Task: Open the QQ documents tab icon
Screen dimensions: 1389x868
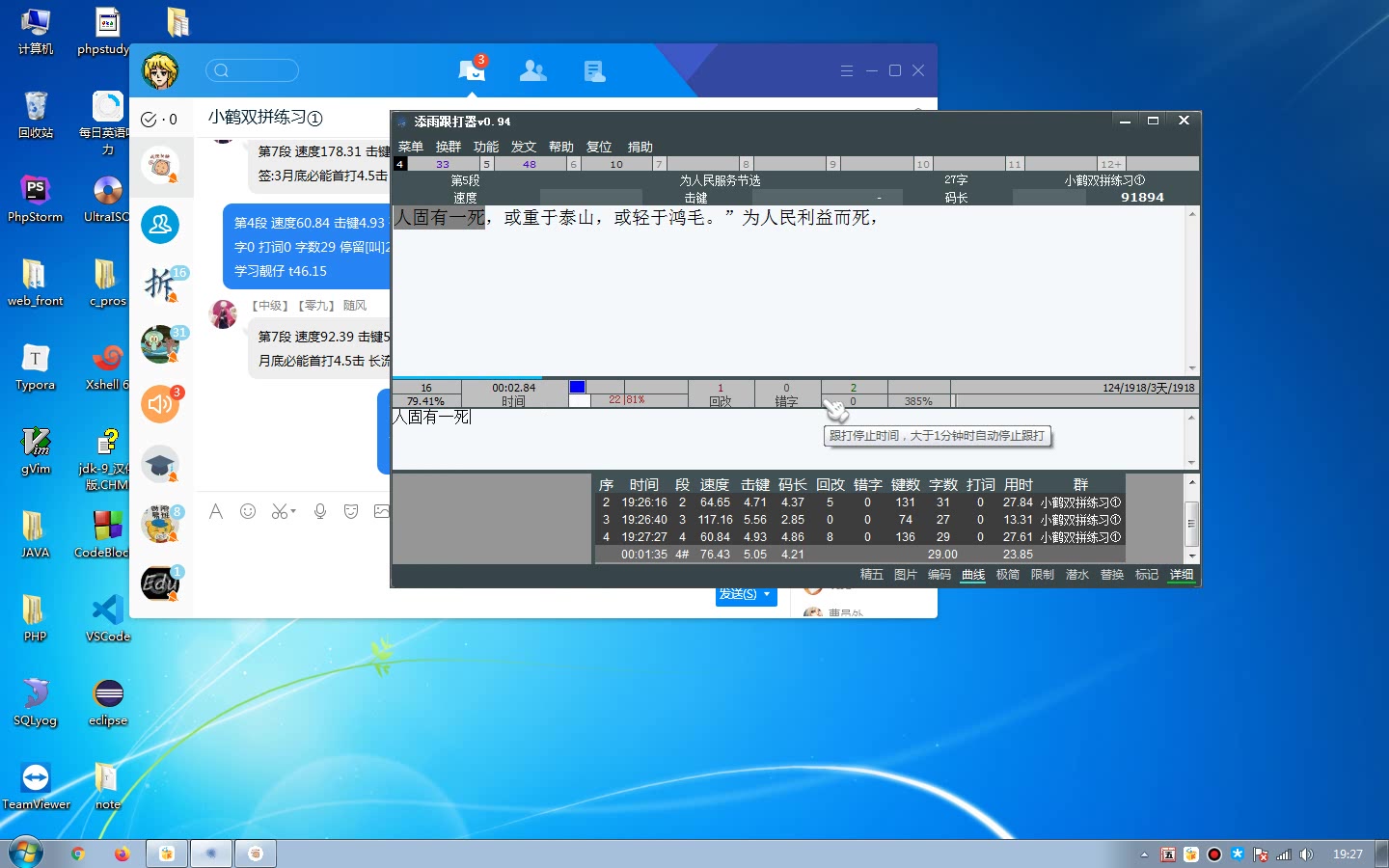Action: point(594,70)
